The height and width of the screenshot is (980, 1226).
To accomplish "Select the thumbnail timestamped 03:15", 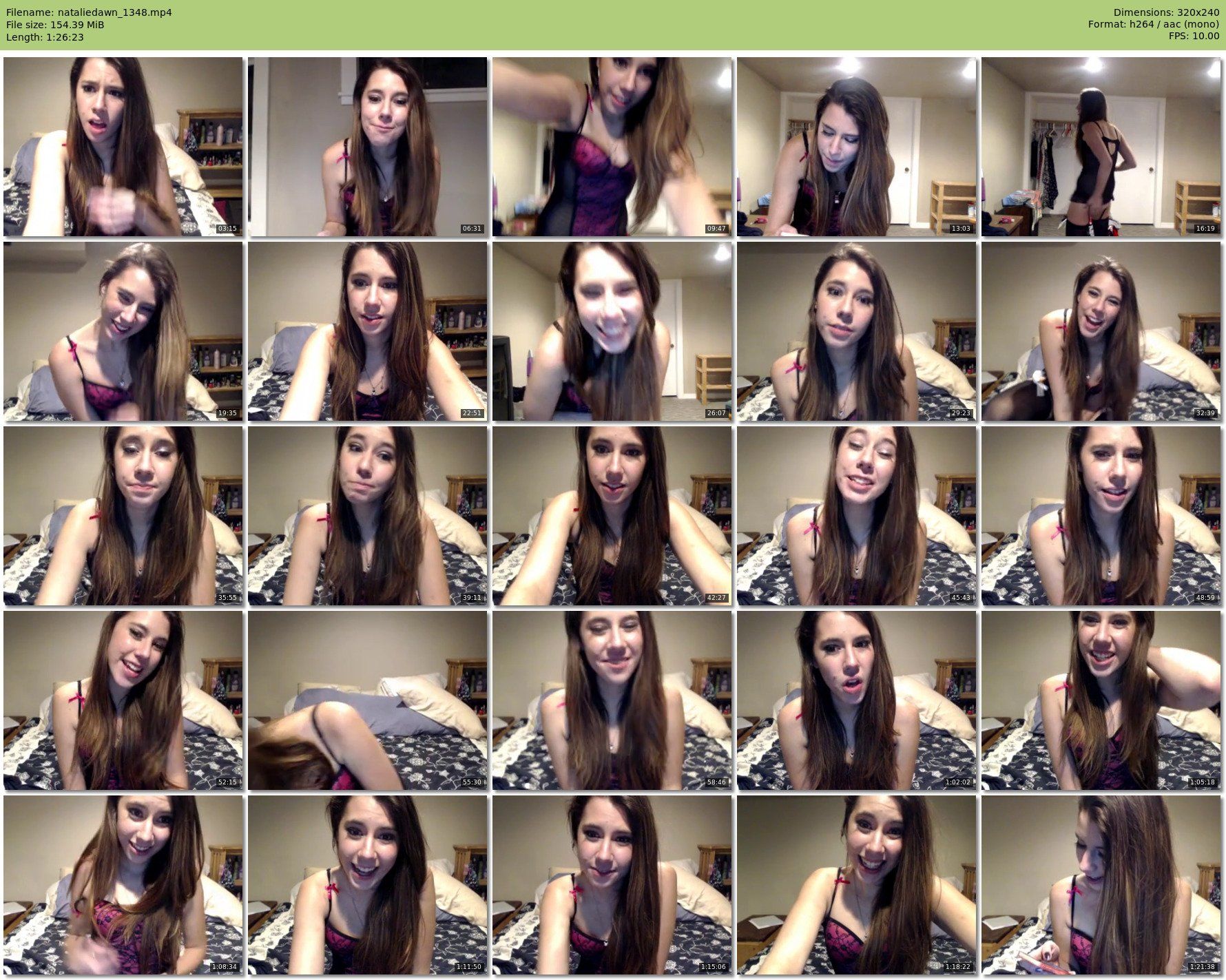I will tap(123, 147).
